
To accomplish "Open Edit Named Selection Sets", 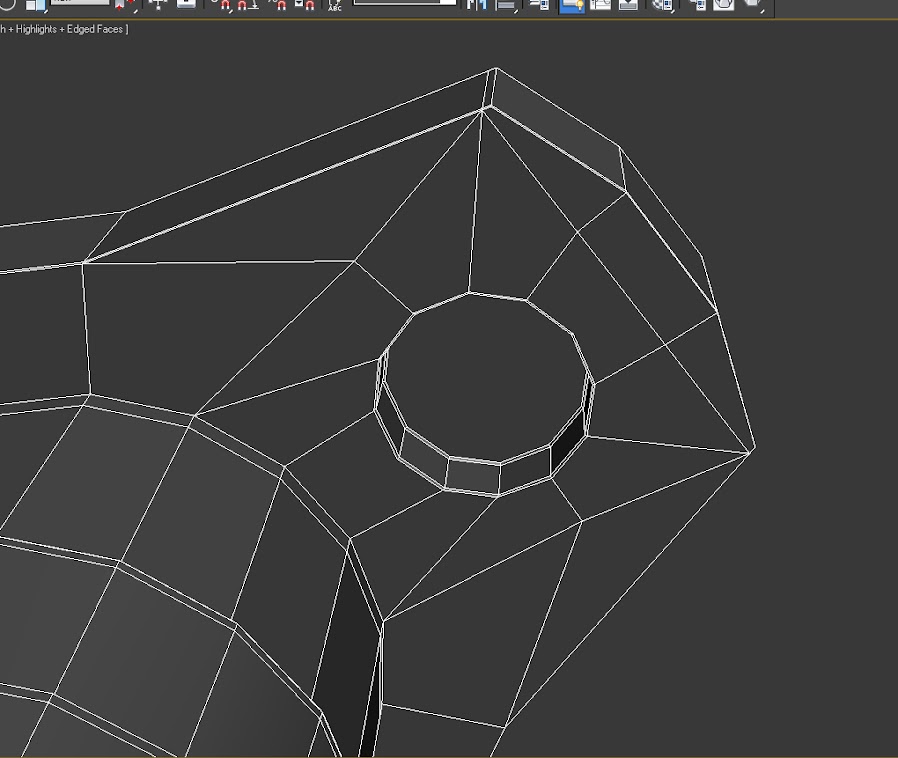I will [x=335, y=5].
